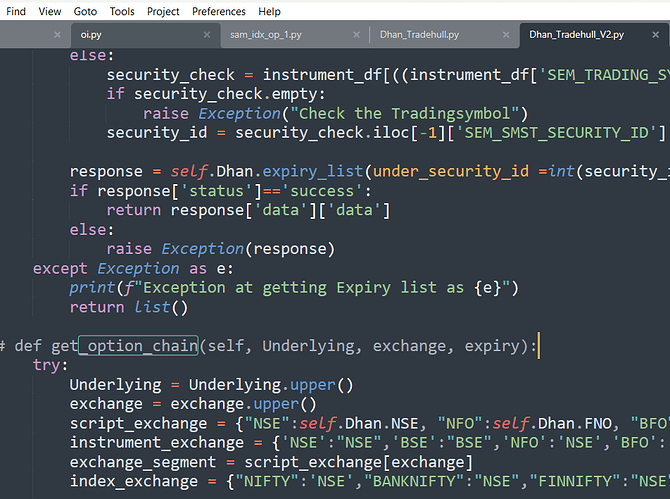Click 'if security_check.empty:' line
The height and width of the screenshot is (499, 670).
pyautogui.click(x=216, y=94)
